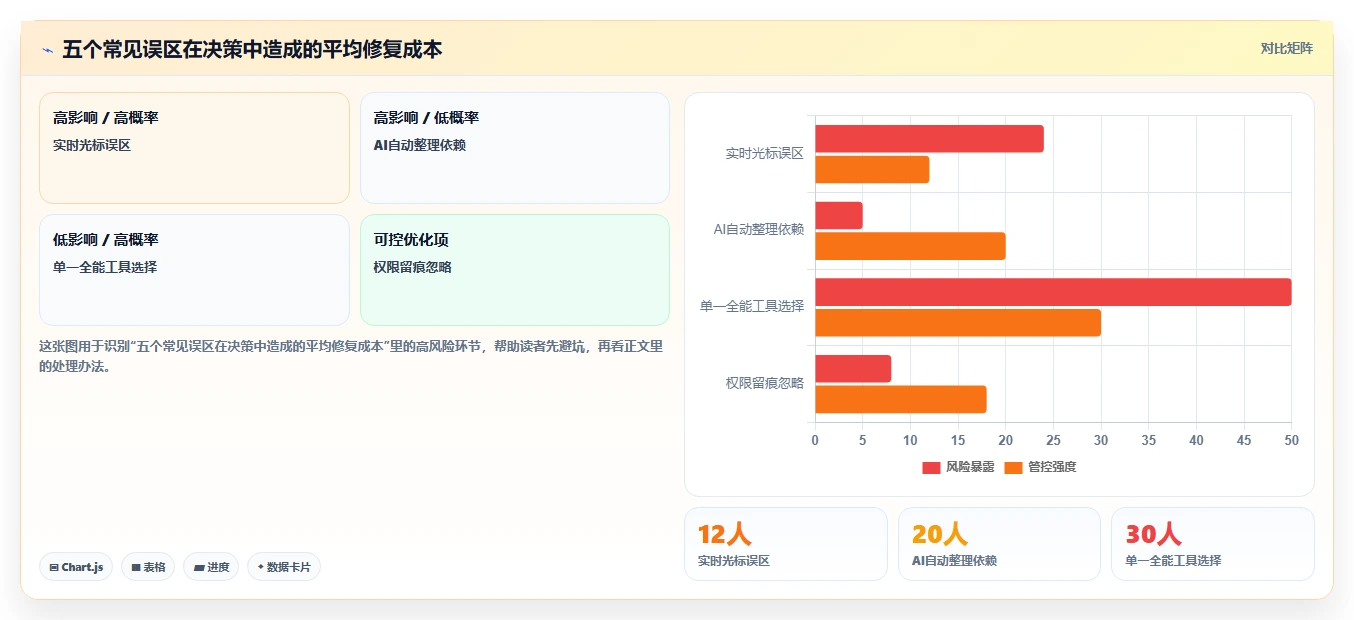Click orange bar for 单一全能工具选择
The image size is (1354, 620).
pos(958,323)
